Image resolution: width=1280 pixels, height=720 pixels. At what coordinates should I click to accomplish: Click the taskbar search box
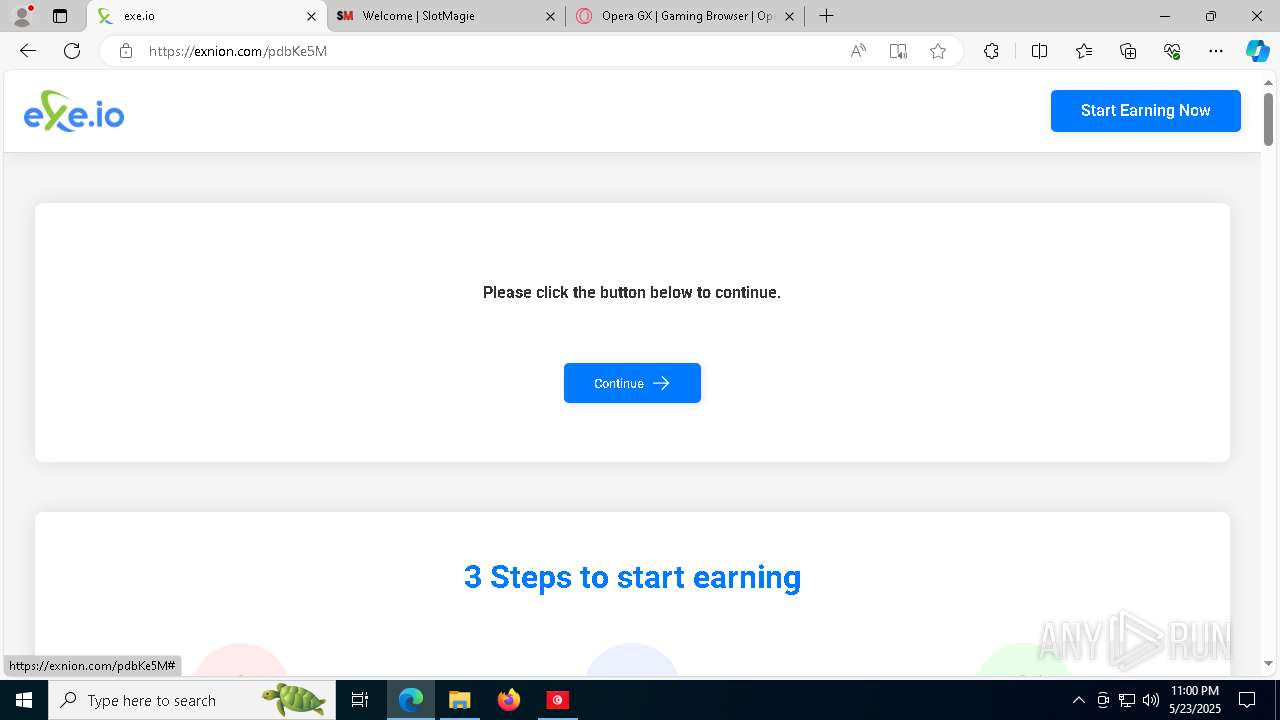point(192,700)
